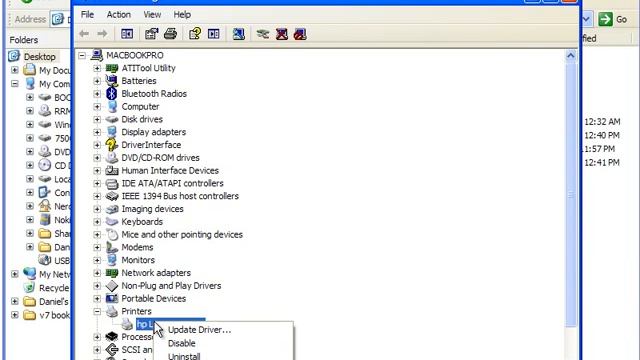The height and width of the screenshot is (360, 640).
Task: Select the Mice and other pointing devices icon
Action: tap(111, 234)
